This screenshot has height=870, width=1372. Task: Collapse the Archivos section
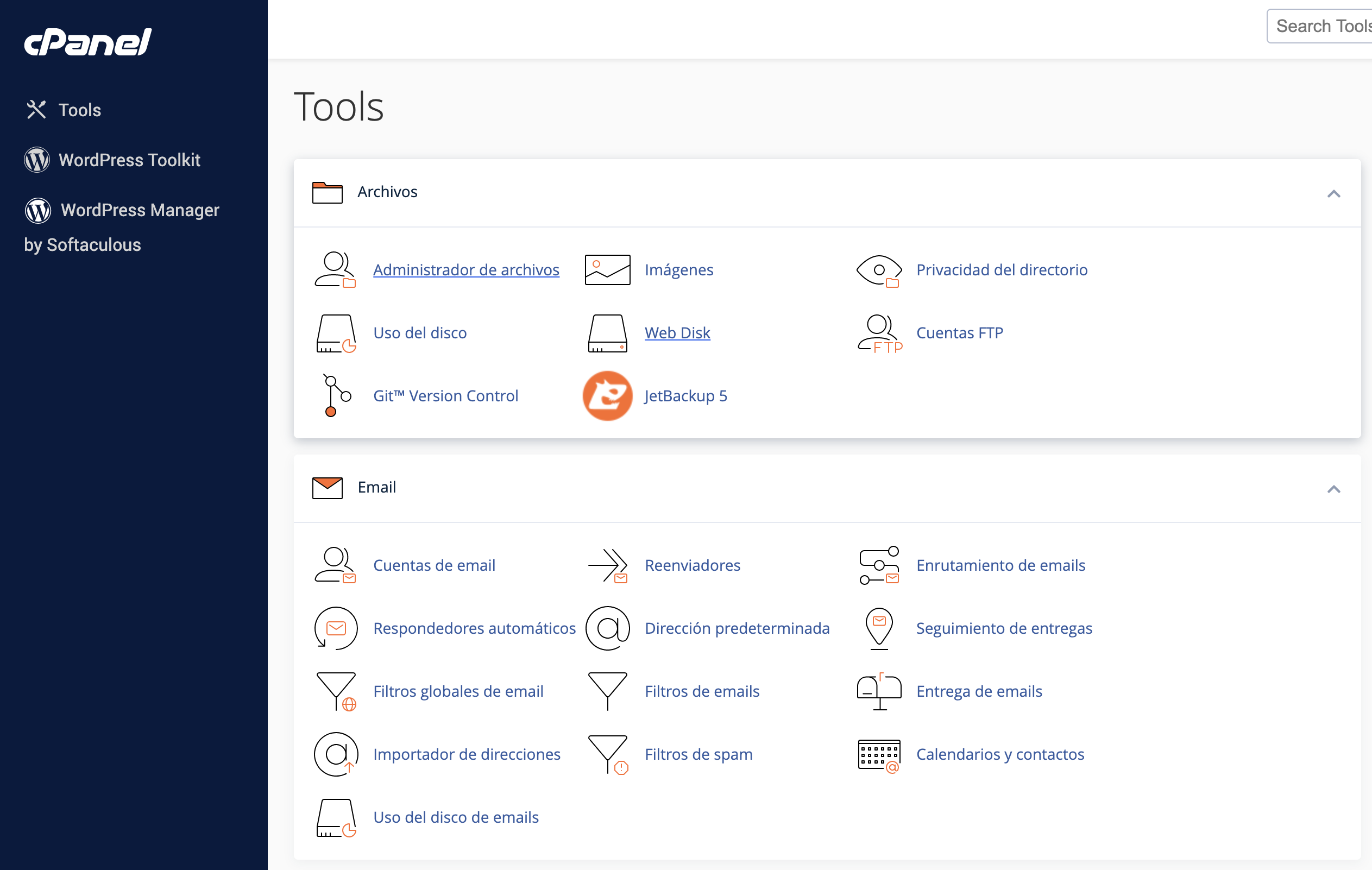point(1333,194)
